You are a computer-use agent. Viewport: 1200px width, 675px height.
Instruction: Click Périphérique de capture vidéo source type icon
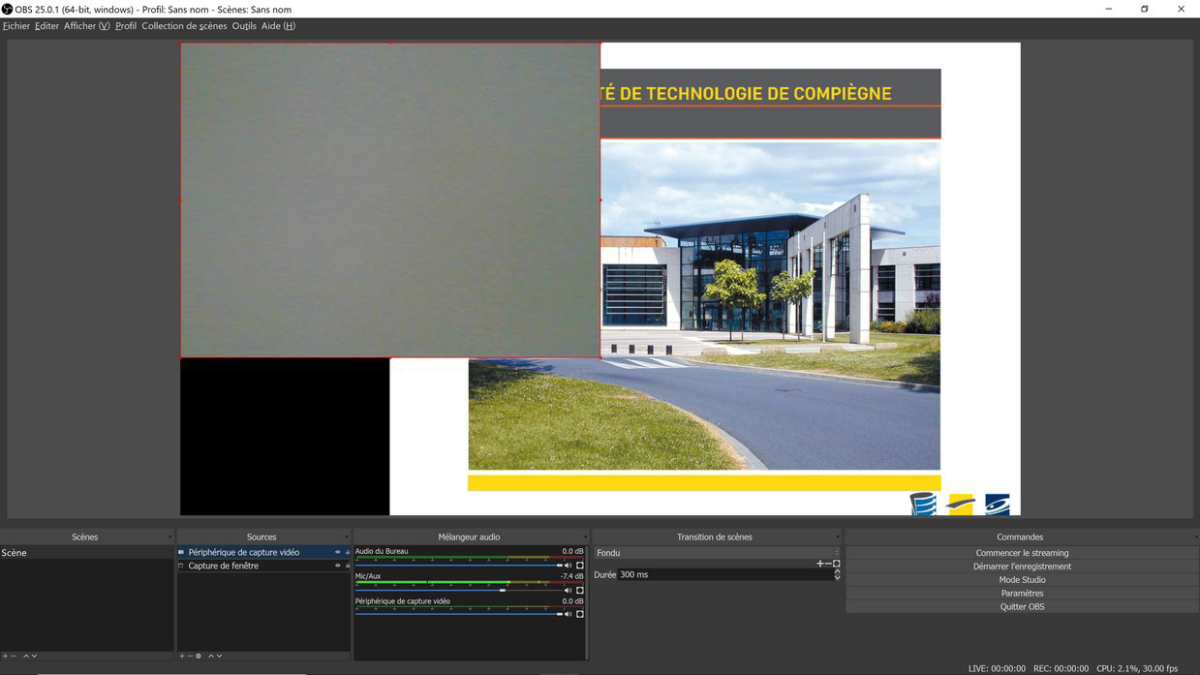(181, 552)
